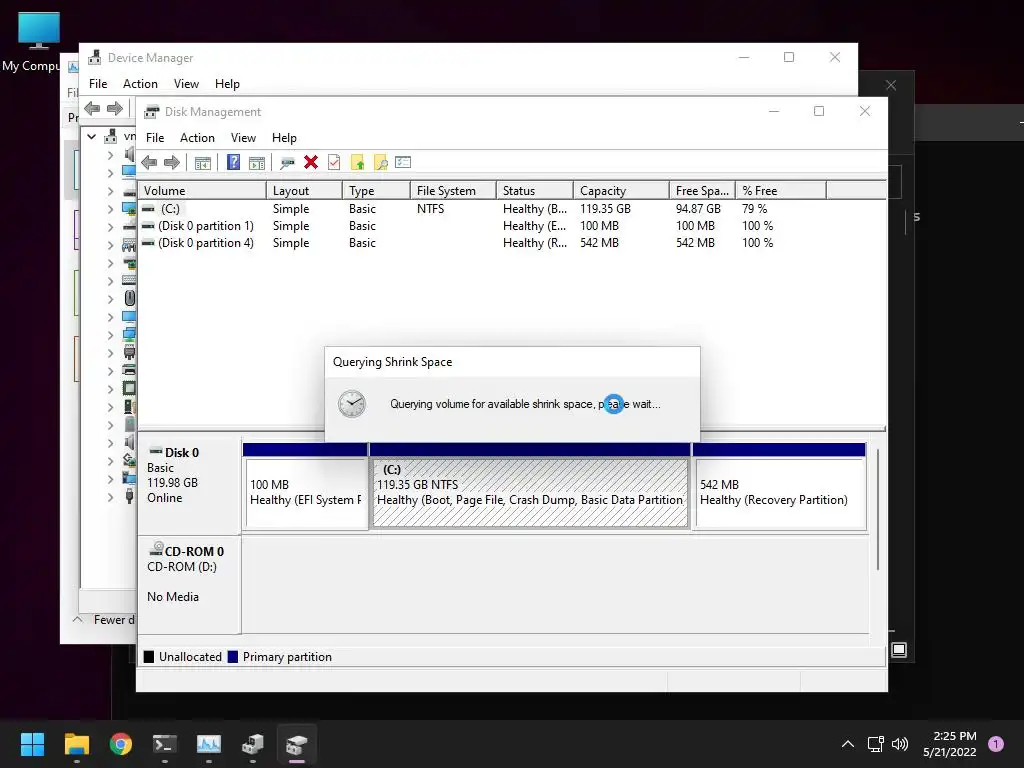Screen dimensions: 1024x768
Task: Switch to Device Manager on the taskbar
Action: point(253,744)
